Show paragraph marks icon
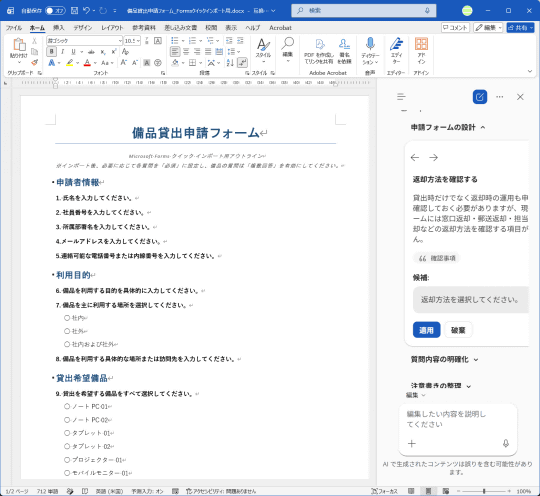The image size is (540, 496). [x=242, y=63]
